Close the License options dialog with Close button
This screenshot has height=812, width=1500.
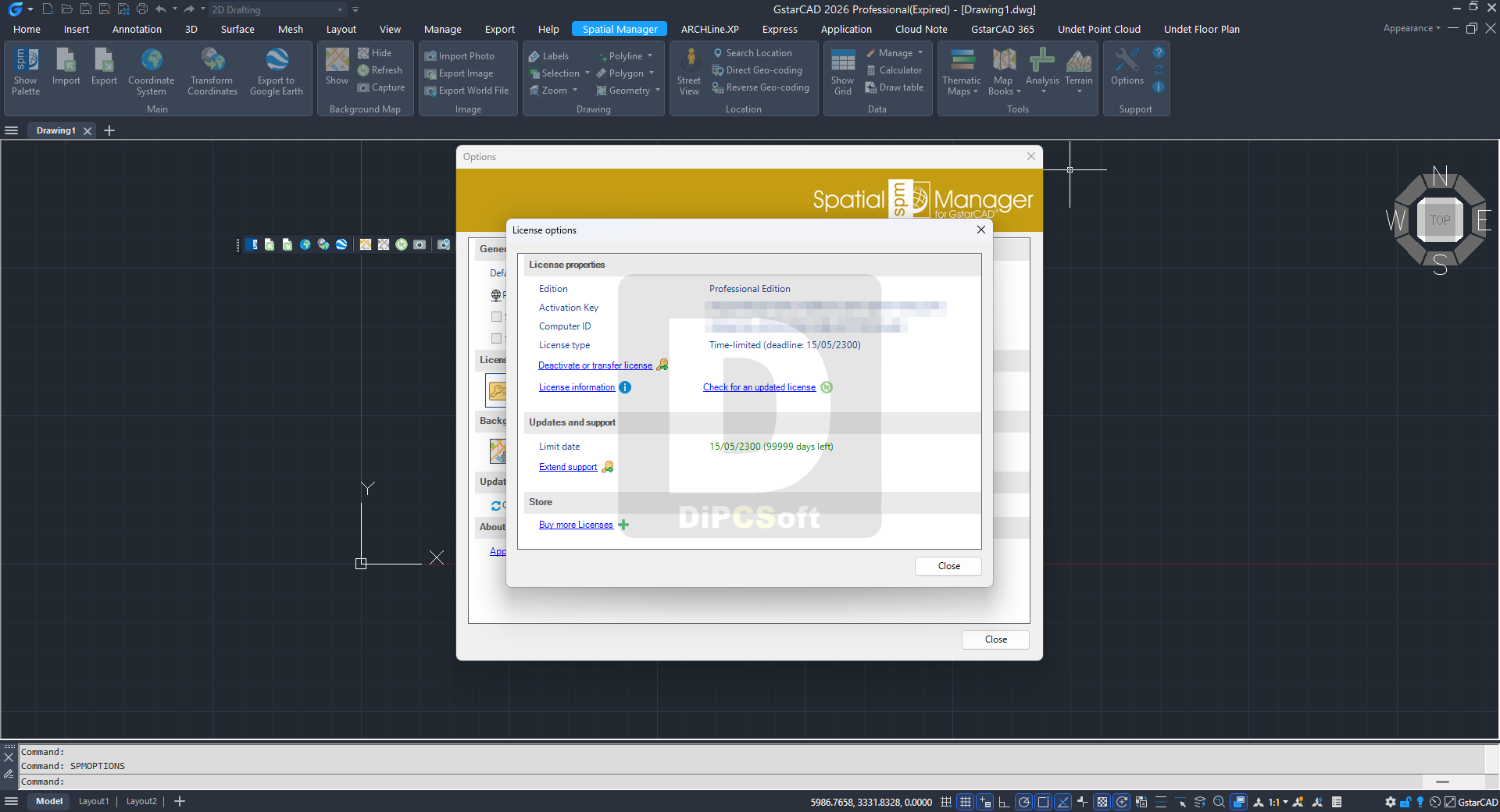948,566
